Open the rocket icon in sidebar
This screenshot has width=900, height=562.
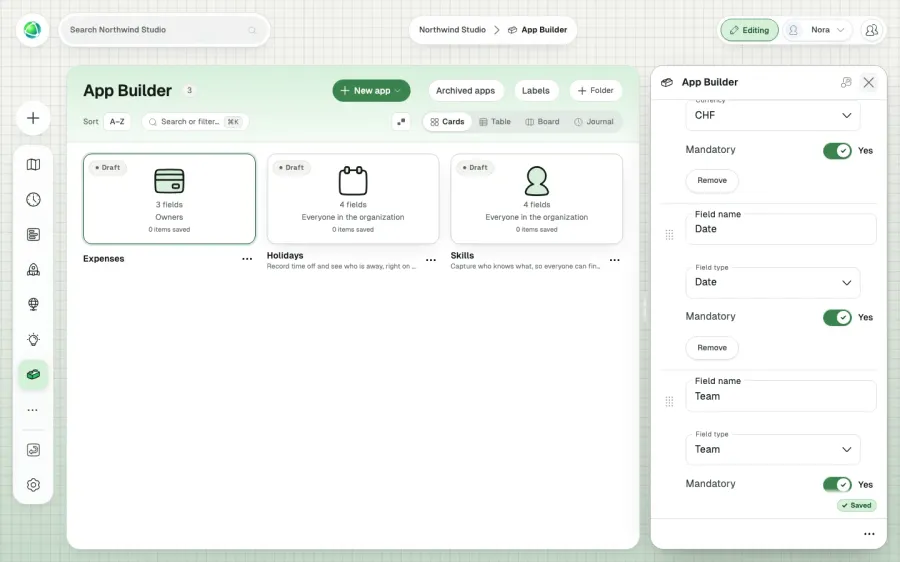pos(33,270)
